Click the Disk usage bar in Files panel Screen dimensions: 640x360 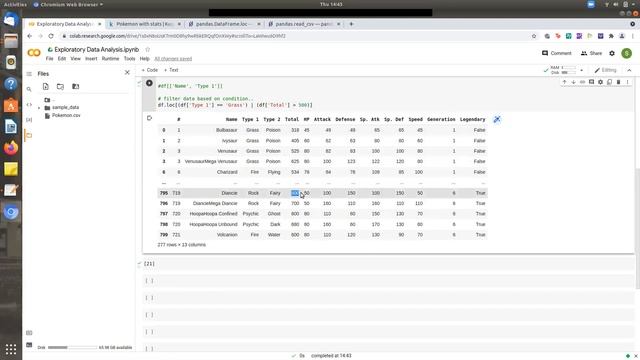point(73,347)
